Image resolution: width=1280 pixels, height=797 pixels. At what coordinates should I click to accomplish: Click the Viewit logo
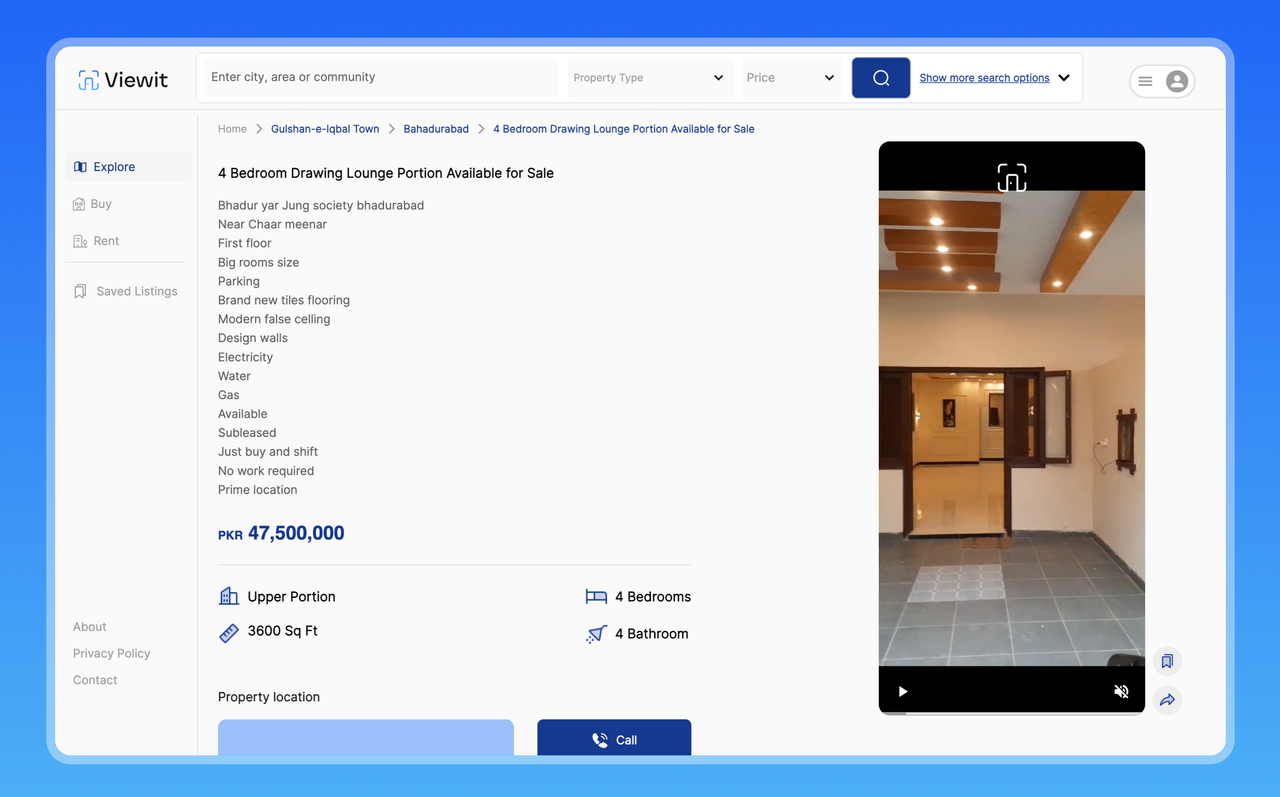[123, 80]
